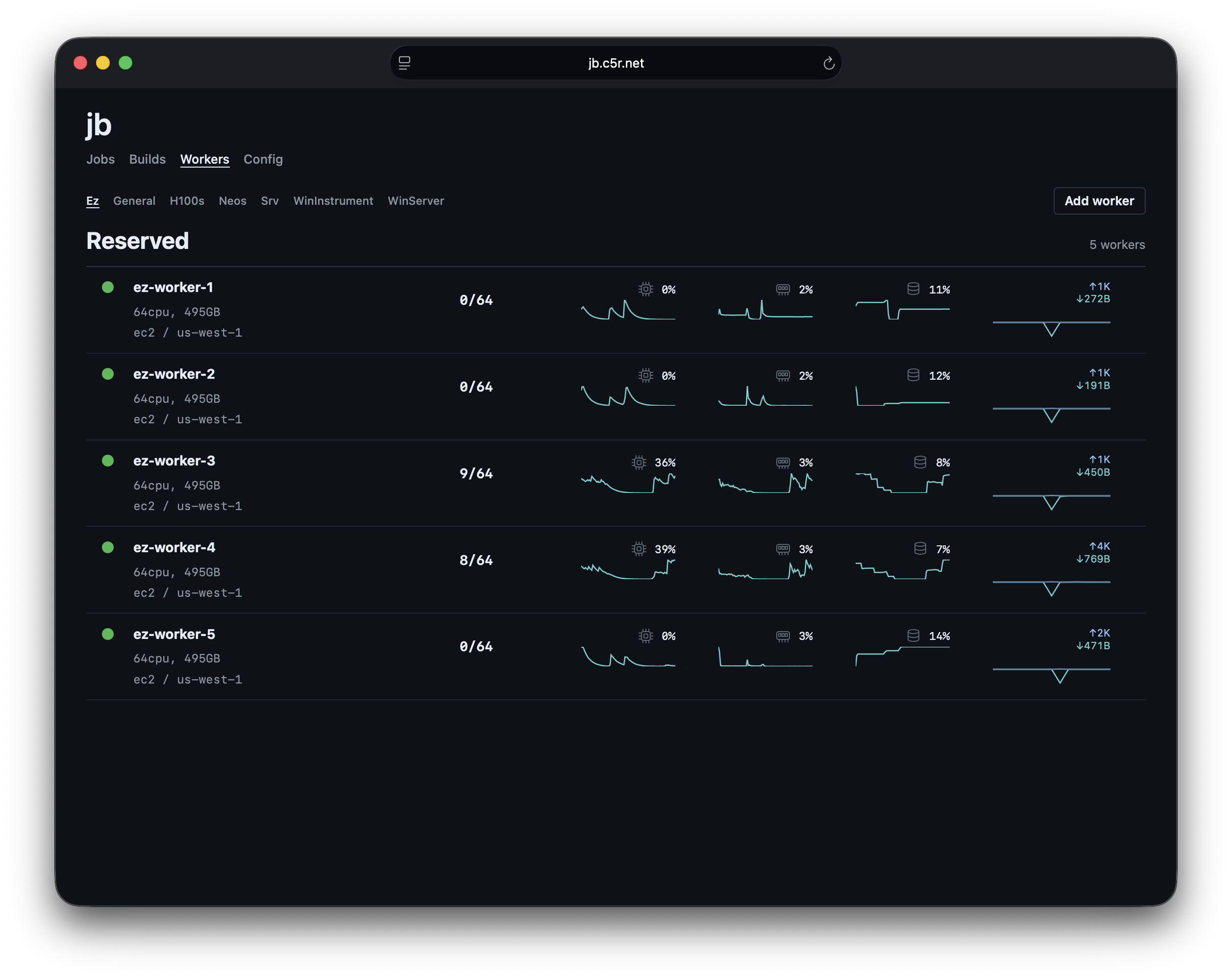
Task: Open the H100s worker pool
Action: point(187,201)
